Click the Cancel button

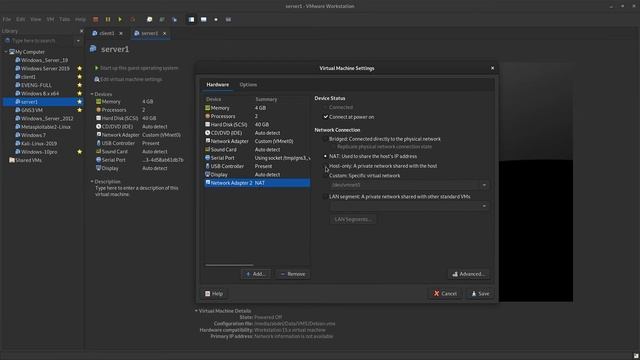tap(445, 293)
